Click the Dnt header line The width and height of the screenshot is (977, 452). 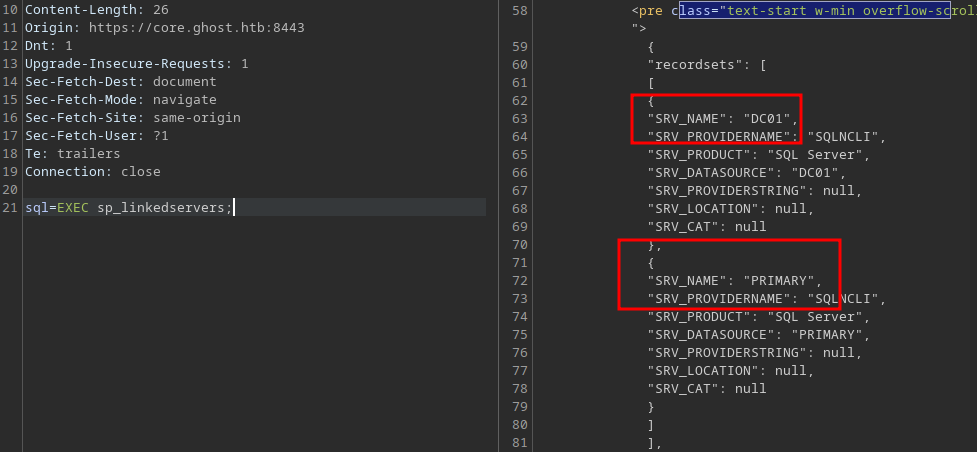click(x=48, y=46)
